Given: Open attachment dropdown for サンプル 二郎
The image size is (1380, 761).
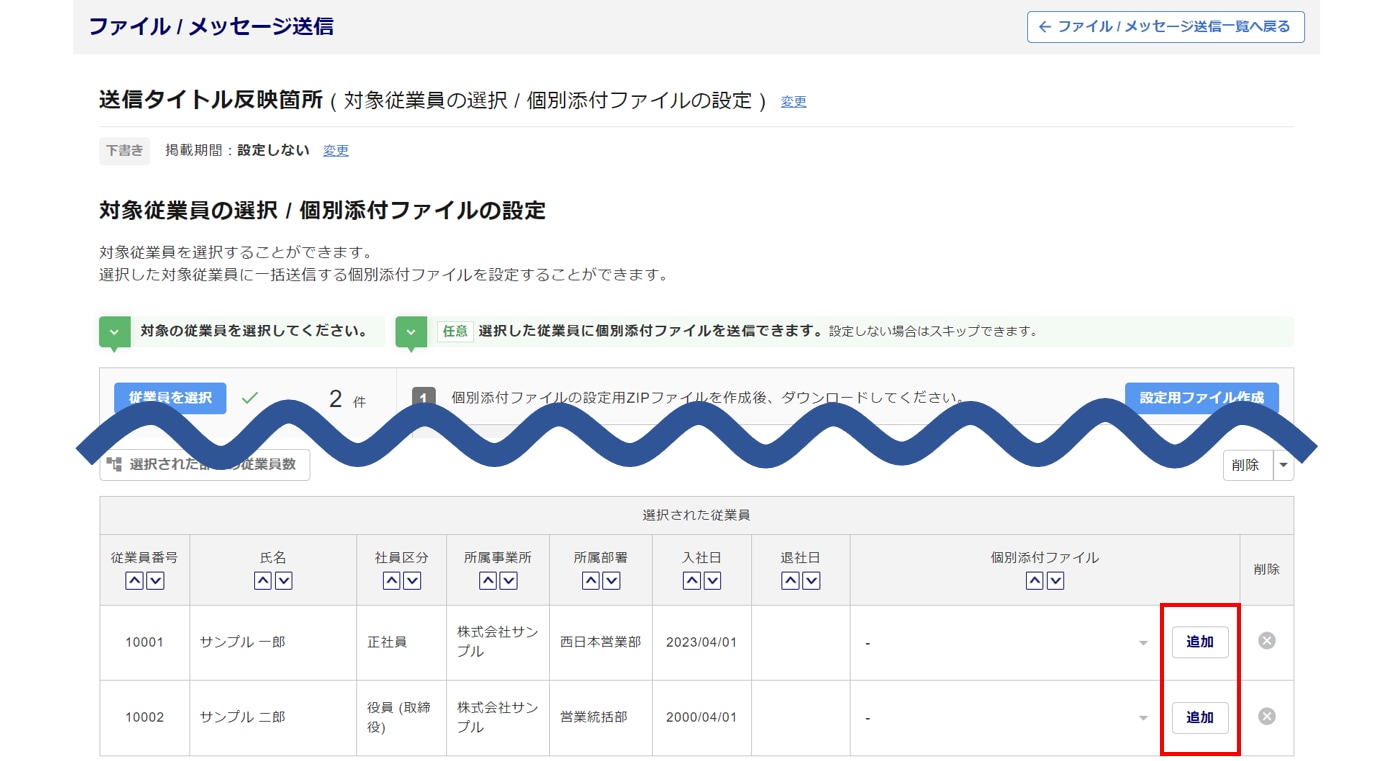Looking at the screenshot, I should [x=1005, y=718].
